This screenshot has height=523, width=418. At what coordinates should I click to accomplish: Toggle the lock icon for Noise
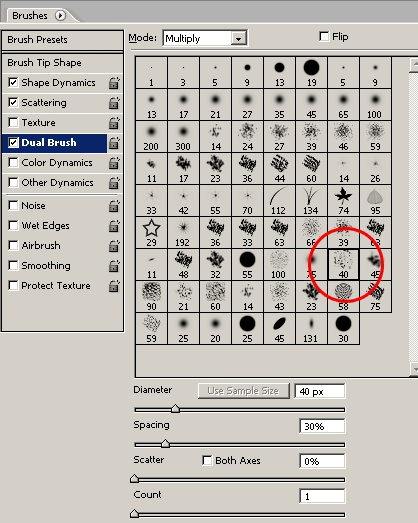tap(114, 206)
